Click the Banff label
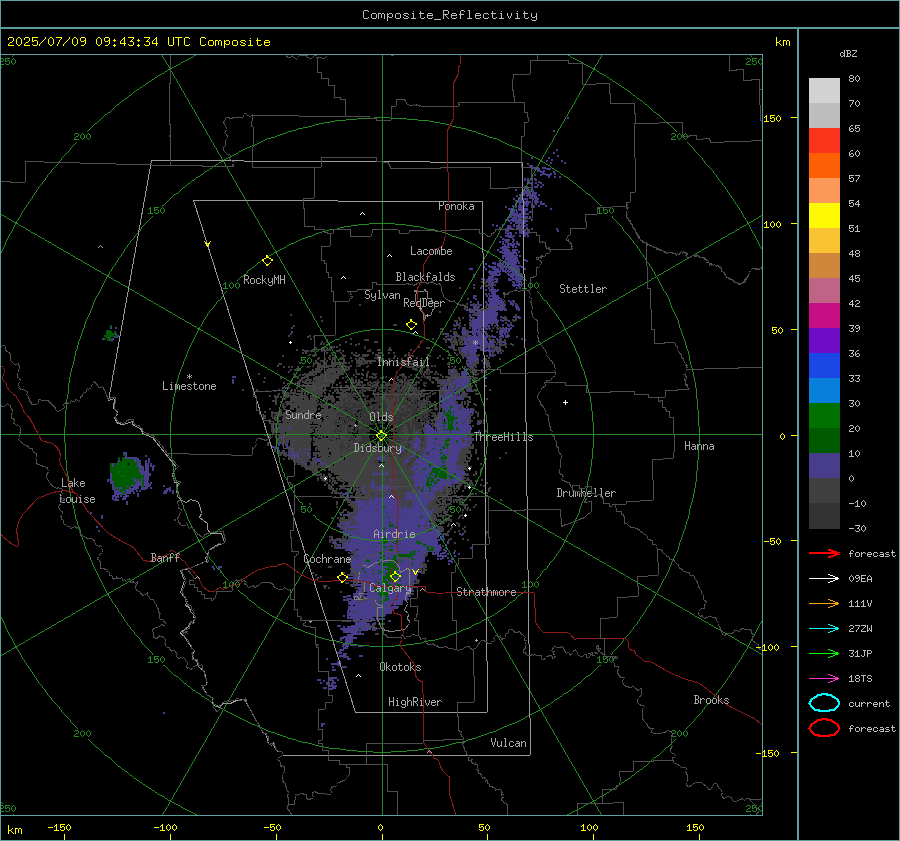This screenshot has width=900, height=841. pyautogui.click(x=165, y=557)
